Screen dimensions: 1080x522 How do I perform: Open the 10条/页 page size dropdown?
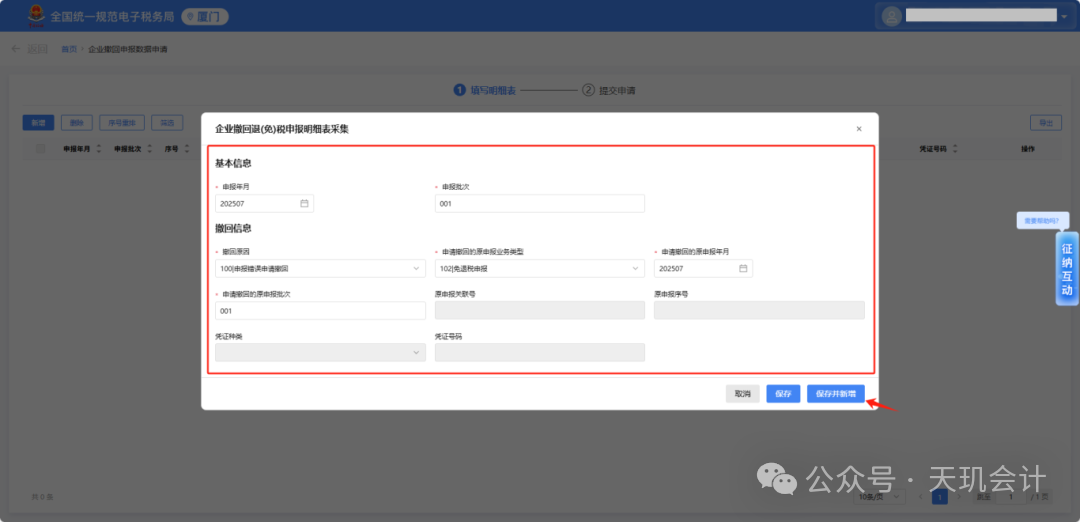pyautogui.click(x=880, y=497)
